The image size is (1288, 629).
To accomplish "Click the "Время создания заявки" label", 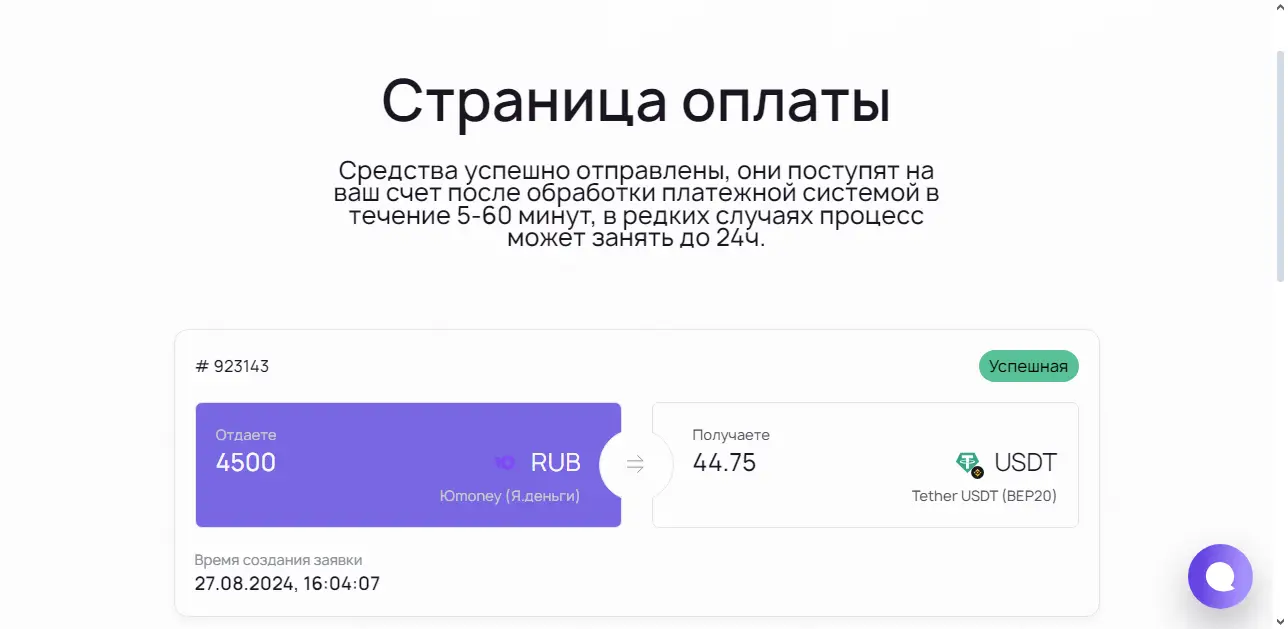I will 278,560.
